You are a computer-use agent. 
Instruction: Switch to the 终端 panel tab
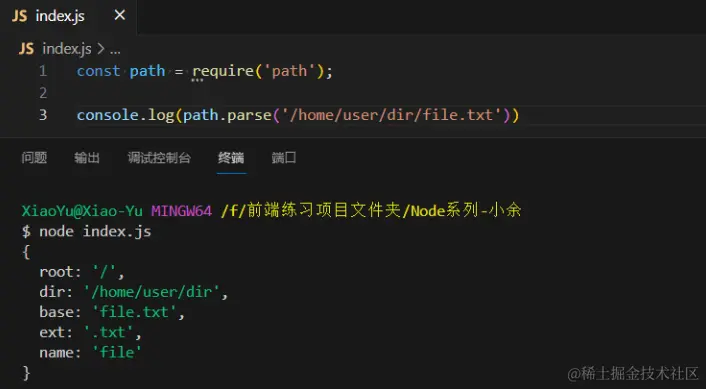pos(231,158)
